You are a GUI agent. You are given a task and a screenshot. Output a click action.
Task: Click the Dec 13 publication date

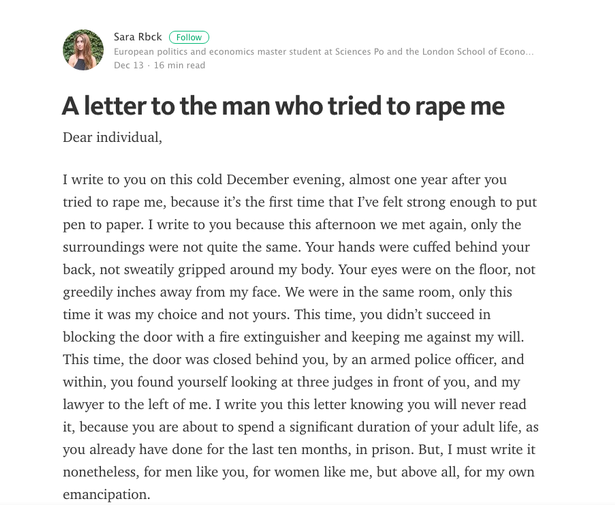129,65
